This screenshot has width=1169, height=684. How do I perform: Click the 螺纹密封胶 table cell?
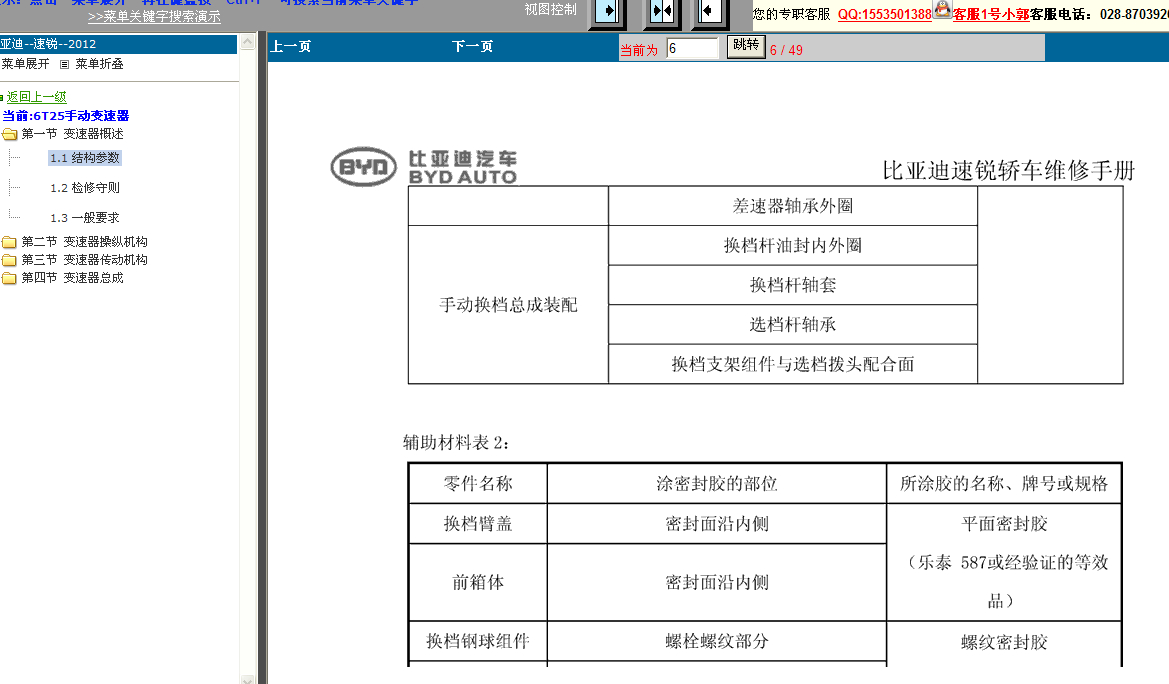1004,642
